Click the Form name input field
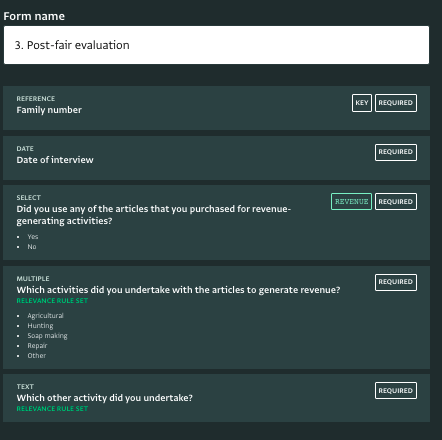 [216, 45]
